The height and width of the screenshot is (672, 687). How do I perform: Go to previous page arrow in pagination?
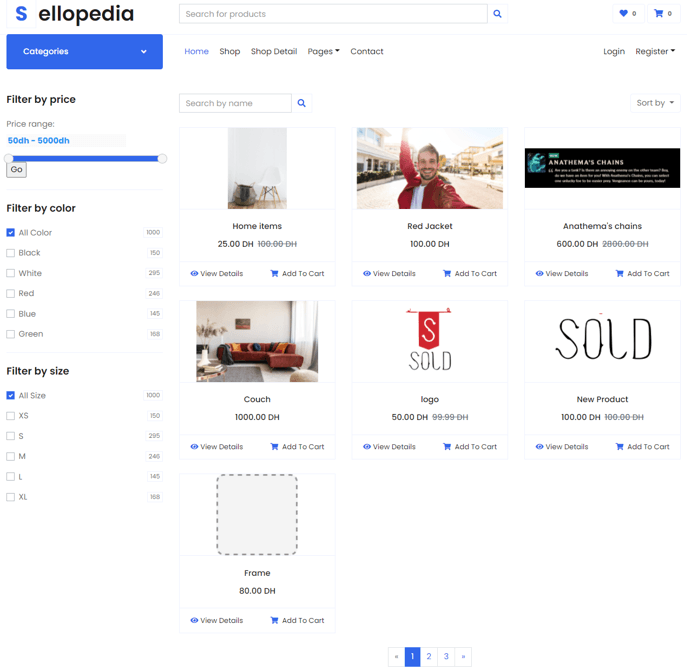point(397,656)
